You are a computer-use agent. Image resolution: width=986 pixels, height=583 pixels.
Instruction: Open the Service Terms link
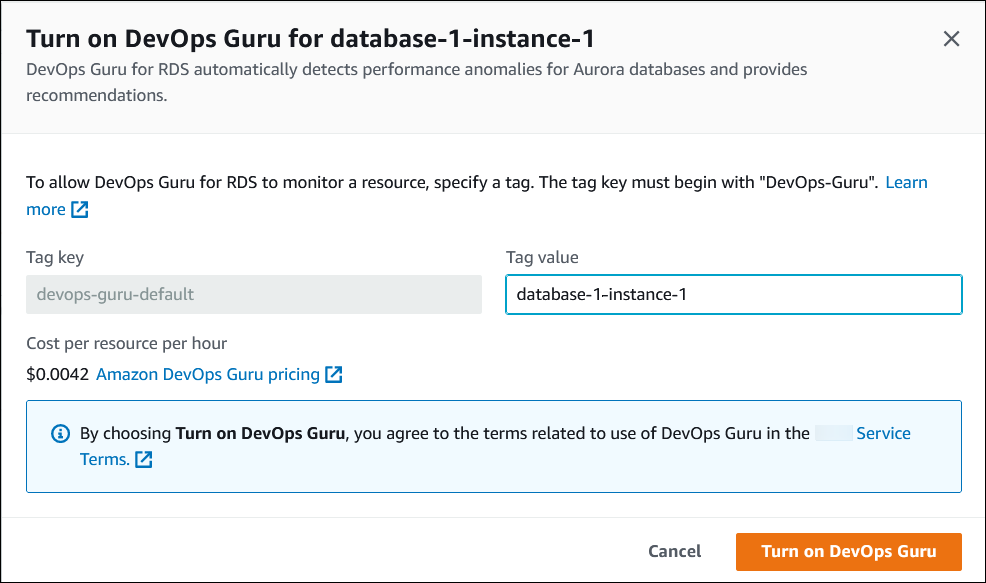pyautogui.click(x=883, y=434)
